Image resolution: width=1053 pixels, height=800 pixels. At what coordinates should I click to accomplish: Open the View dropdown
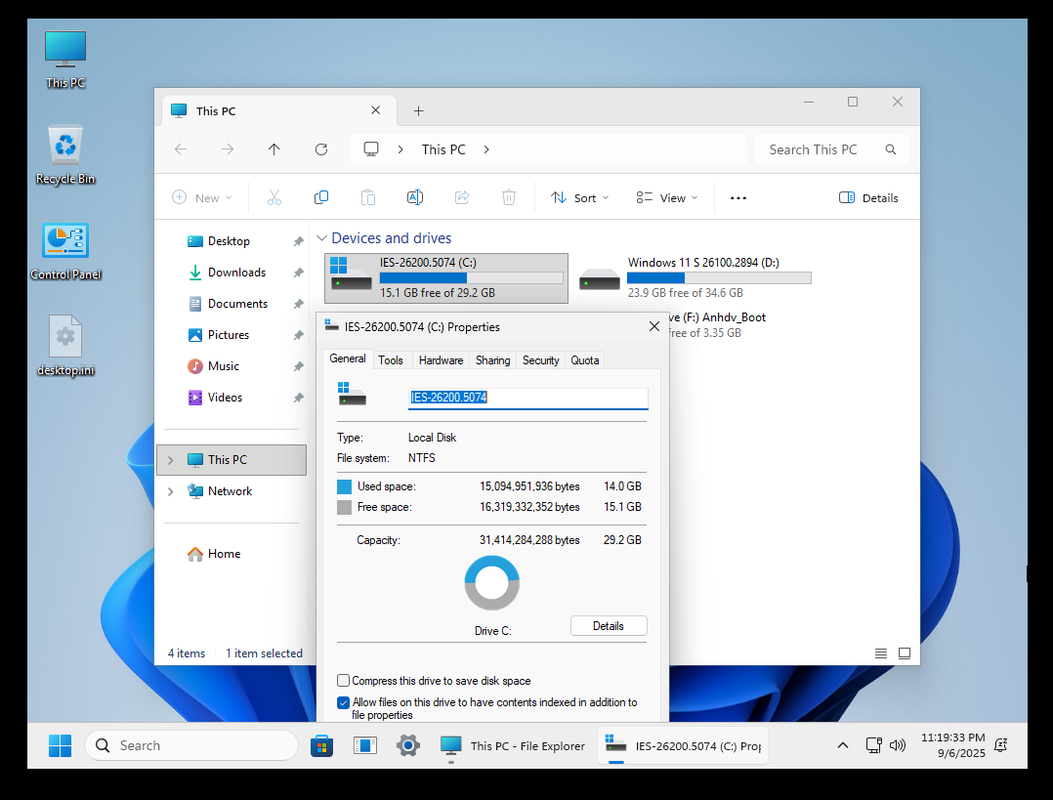(x=667, y=197)
